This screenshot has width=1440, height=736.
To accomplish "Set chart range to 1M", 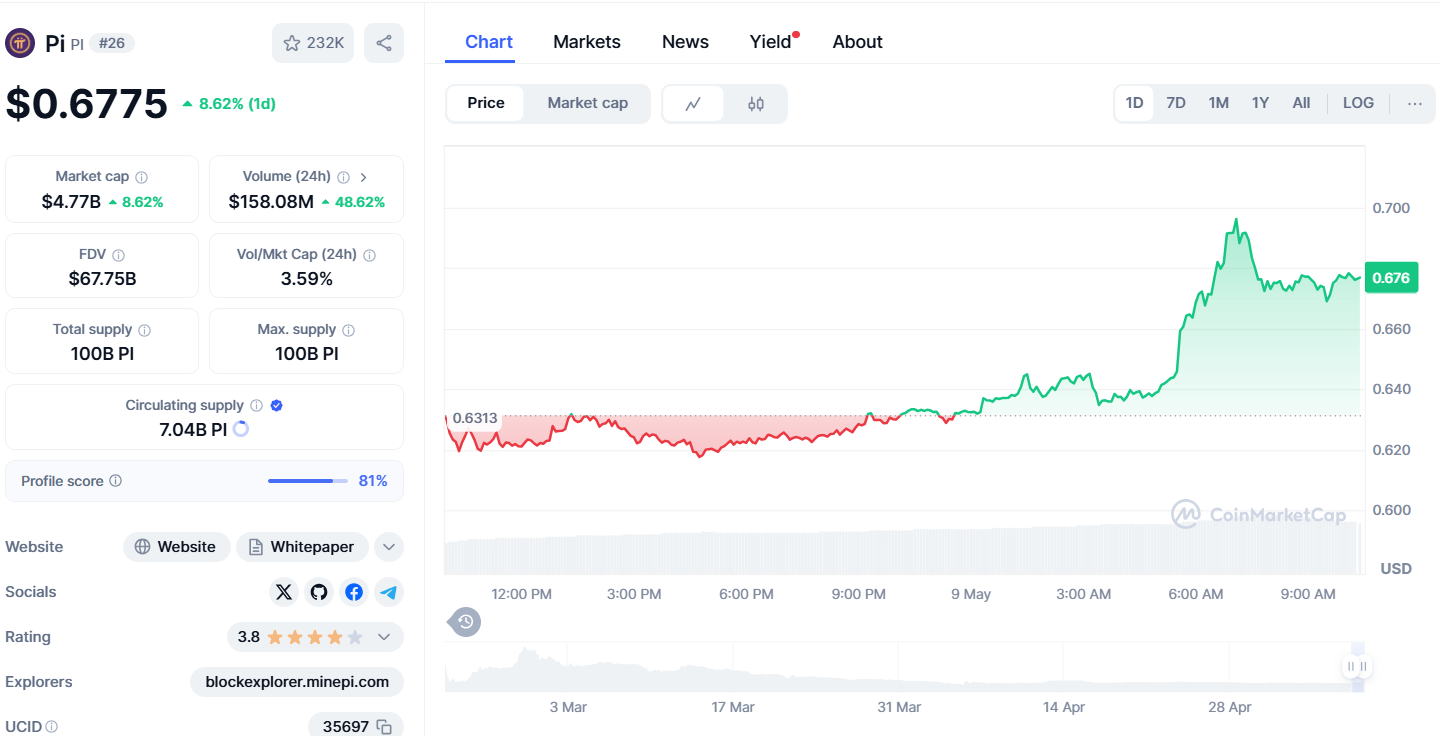I will click(x=1218, y=103).
